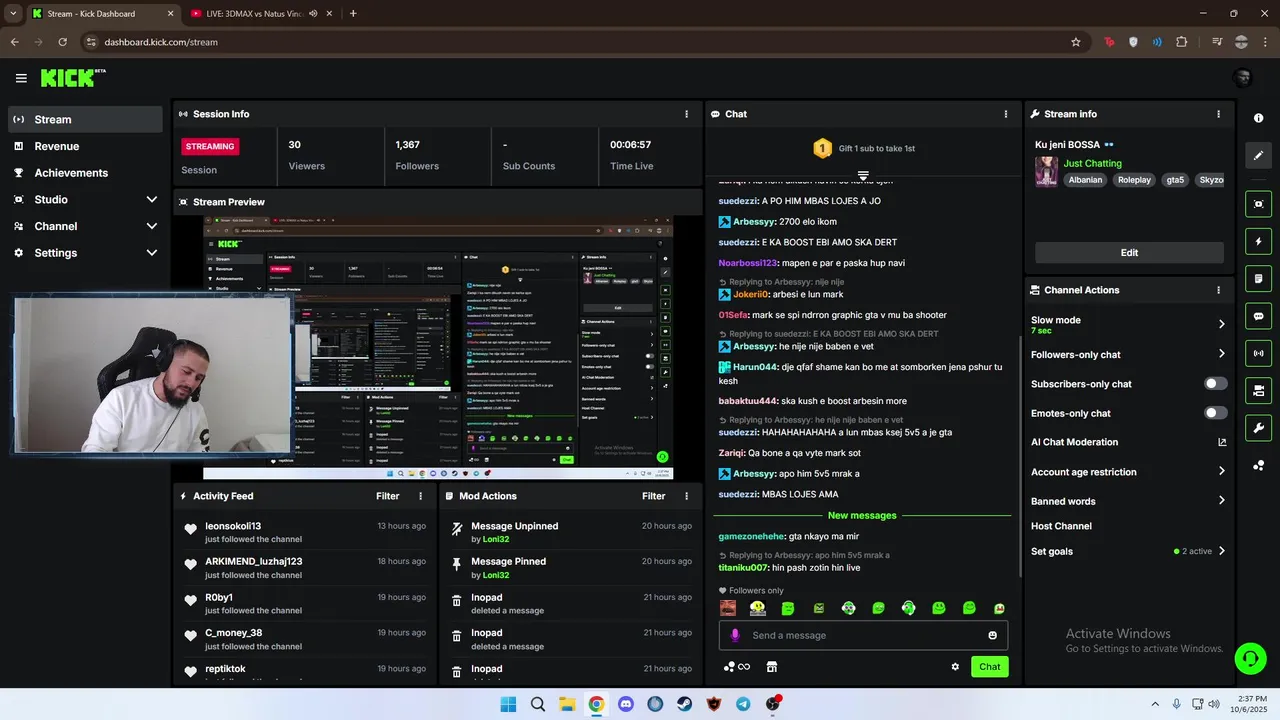Open Windows Start menu
This screenshot has height=720, width=1280.
click(508, 704)
